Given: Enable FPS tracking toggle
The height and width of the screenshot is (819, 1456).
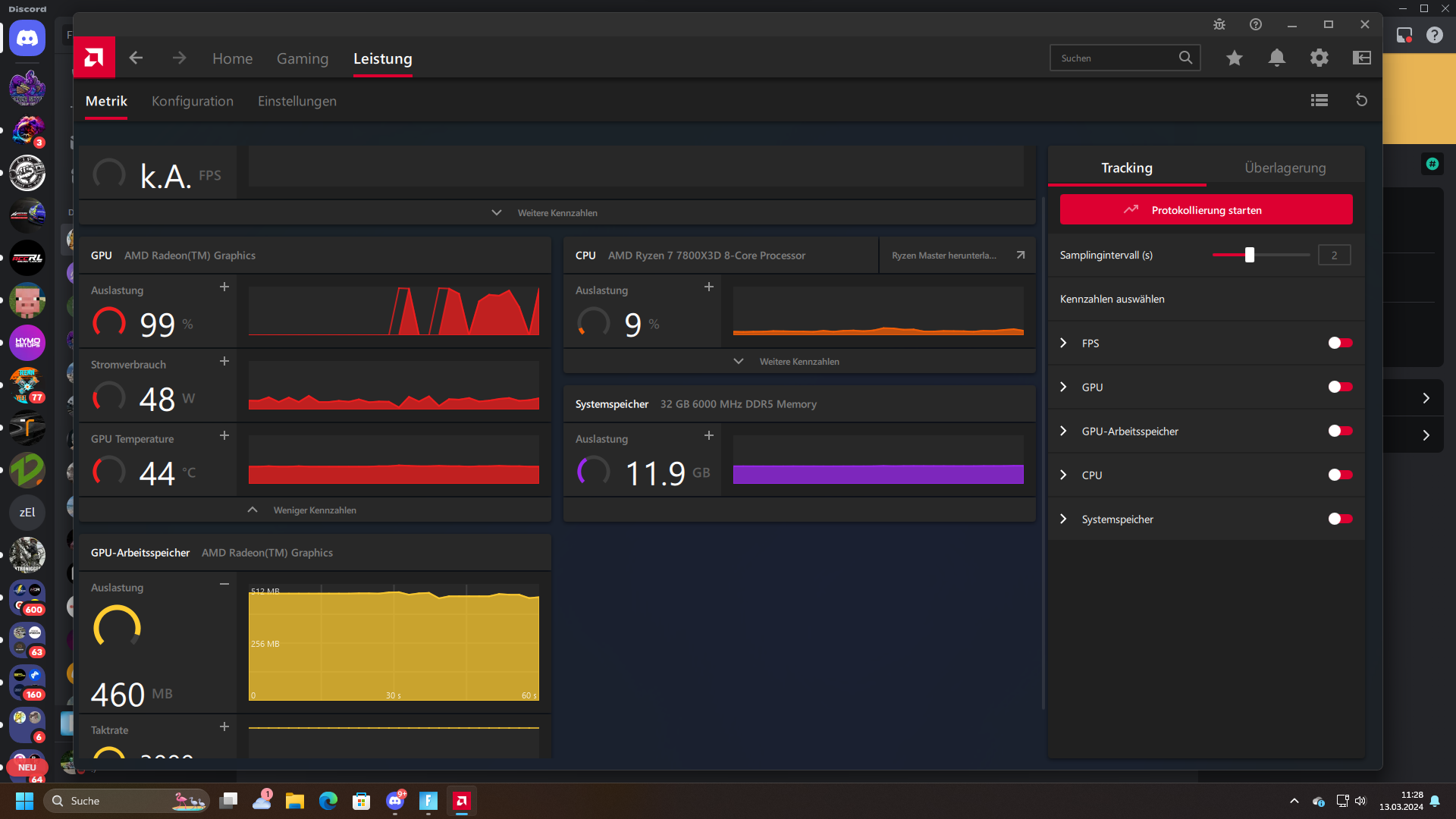Looking at the screenshot, I should coord(1340,343).
